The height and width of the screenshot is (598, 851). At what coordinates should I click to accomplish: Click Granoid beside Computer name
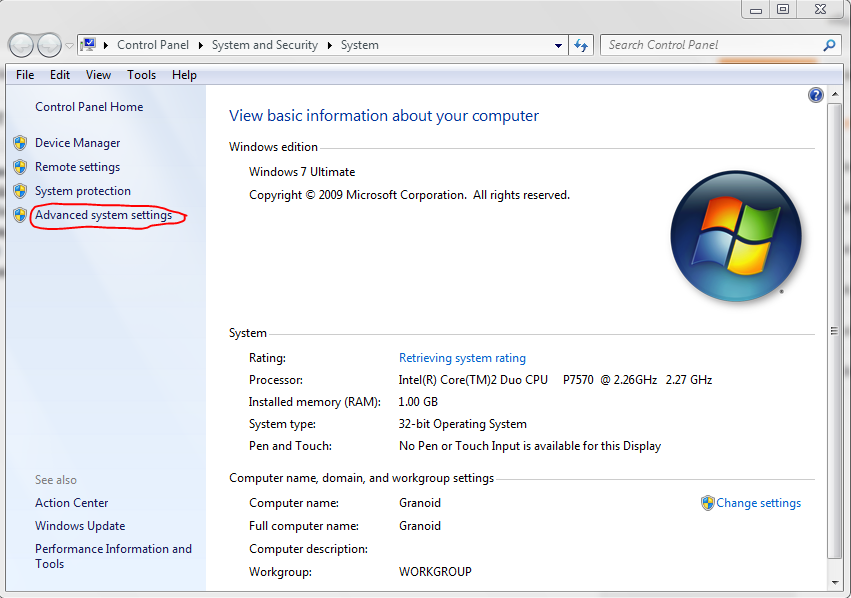(420, 503)
